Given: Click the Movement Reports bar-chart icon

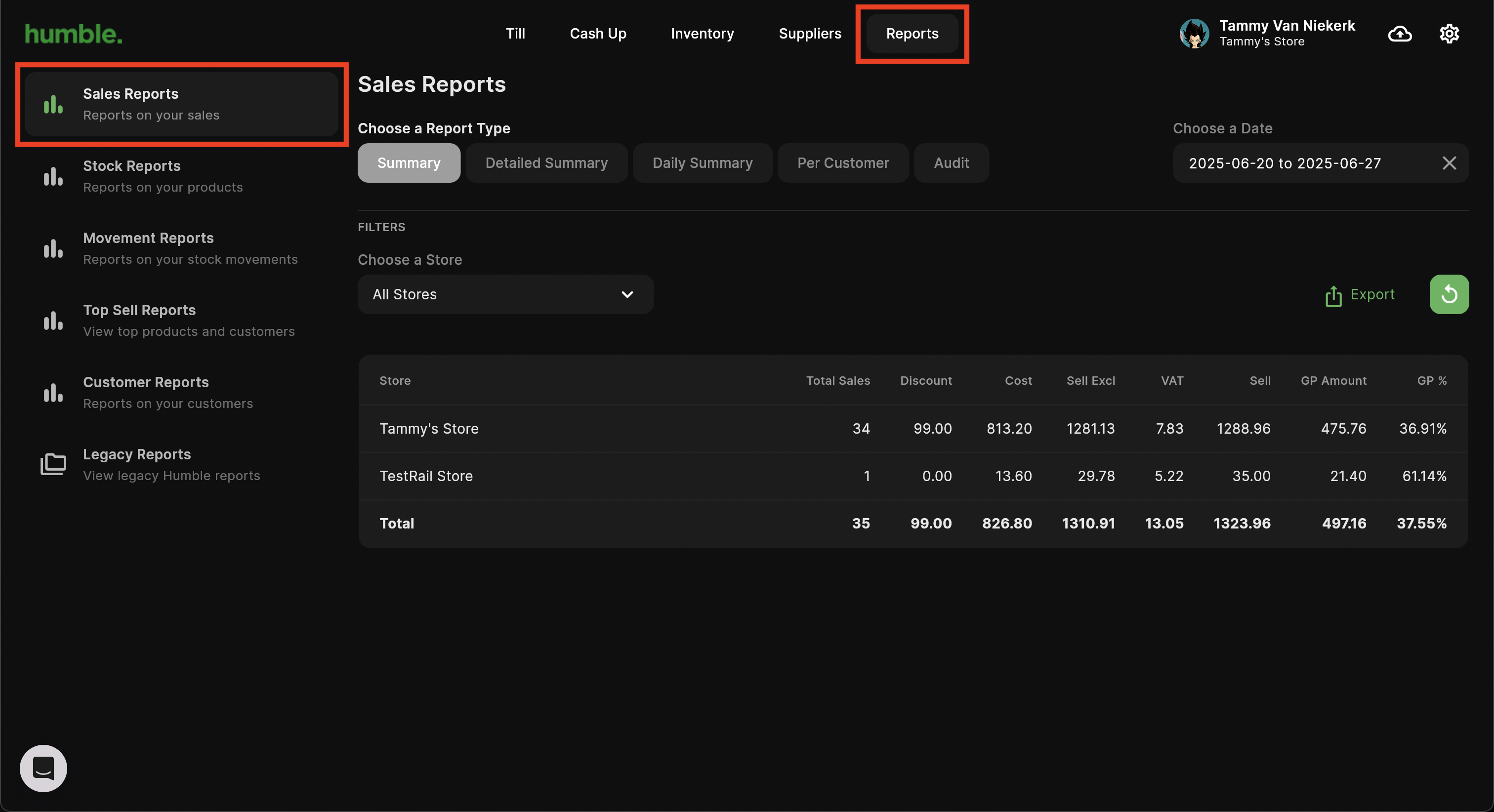Looking at the screenshot, I should pyautogui.click(x=53, y=248).
